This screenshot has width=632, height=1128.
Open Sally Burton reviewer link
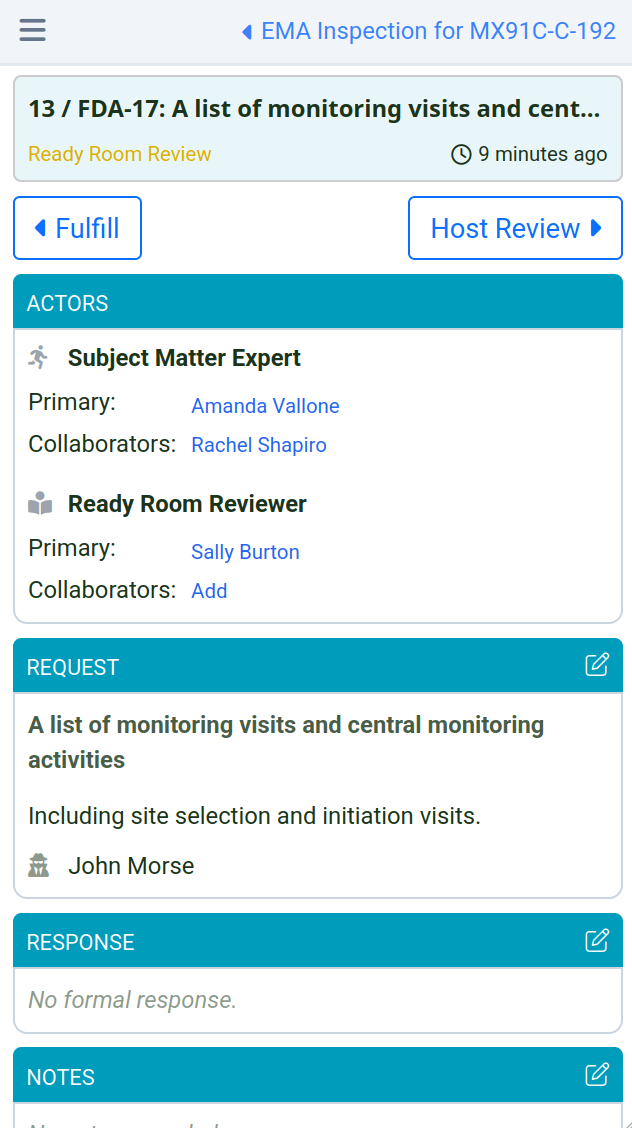(x=245, y=552)
